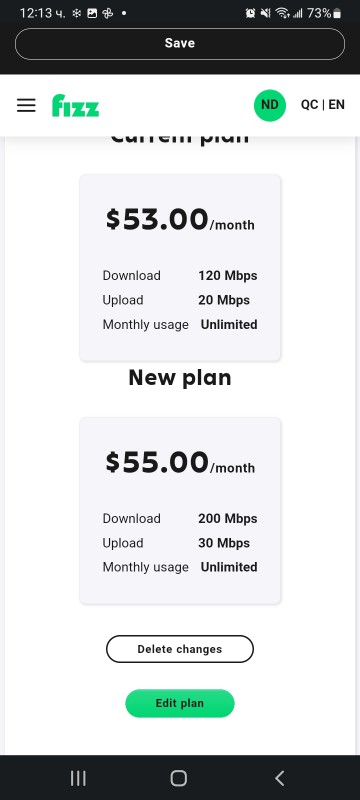Tap the Android home button
The width and height of the screenshot is (360, 800).
[179, 778]
